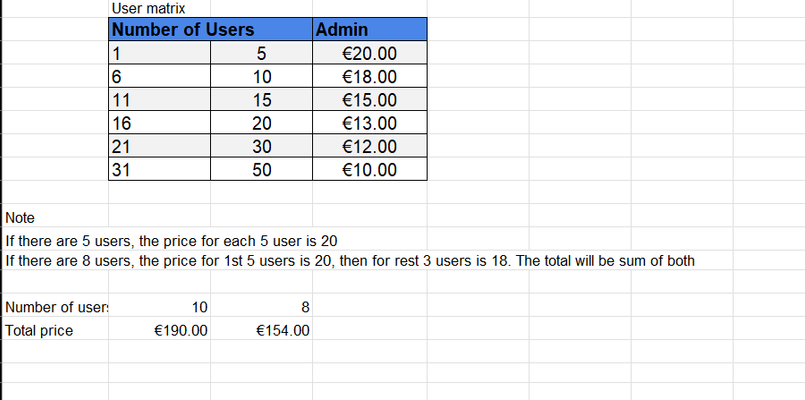Screen dimensions: 805x400
Task: Click the cell containing 50
Action: tap(261, 169)
